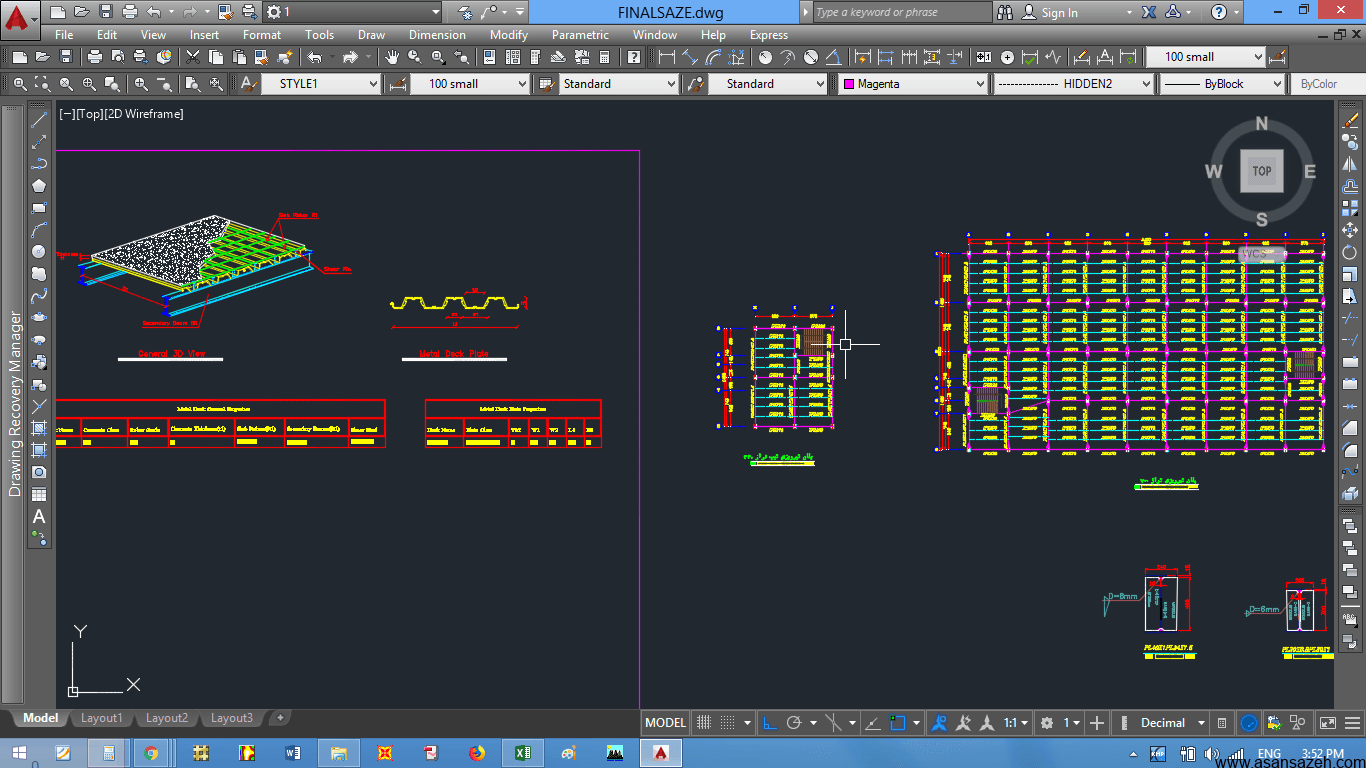Click the magenta color swatch square
Image resolution: width=1366 pixels, height=768 pixels.
coord(849,84)
